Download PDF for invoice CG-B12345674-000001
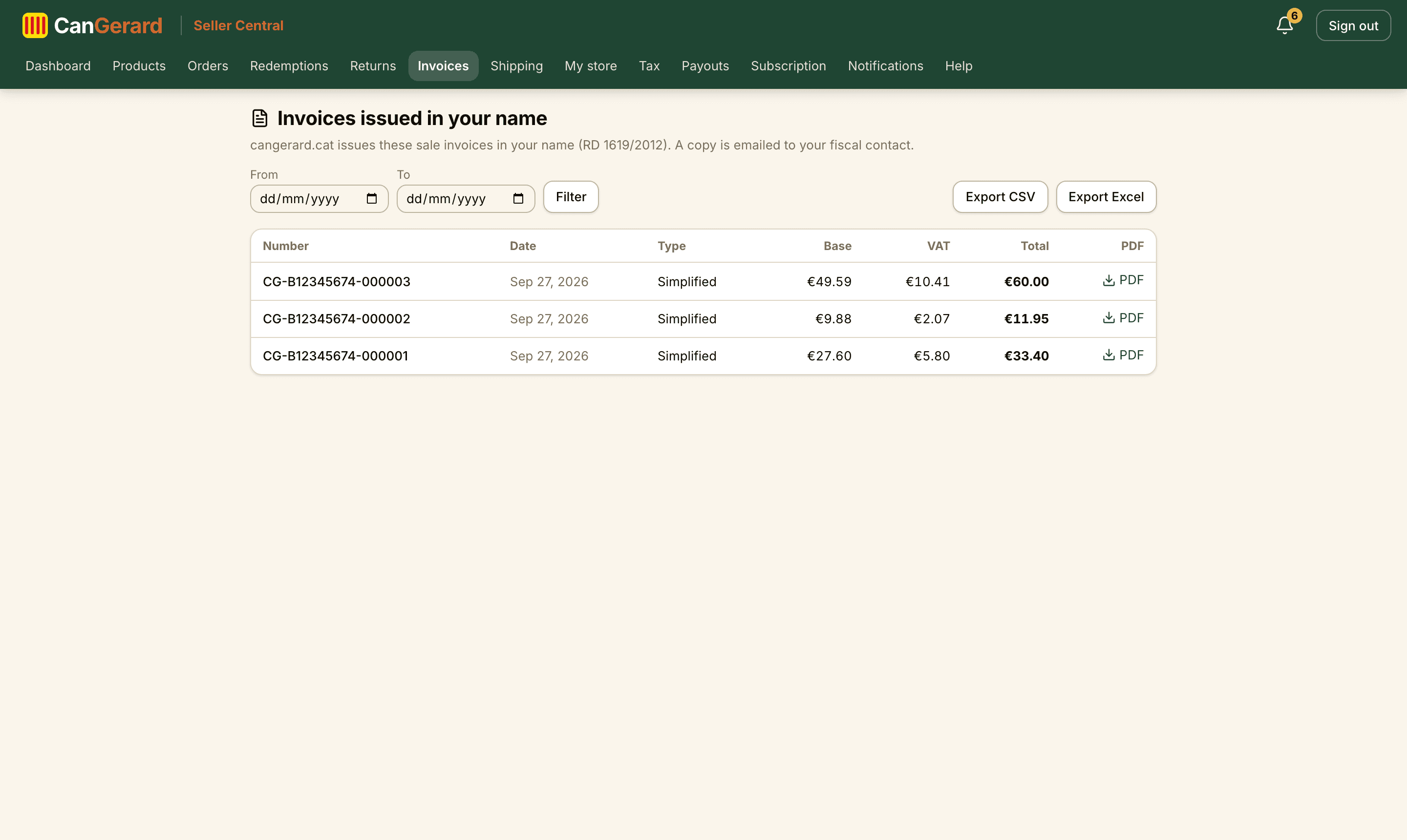Image resolution: width=1407 pixels, height=840 pixels. click(x=1123, y=355)
